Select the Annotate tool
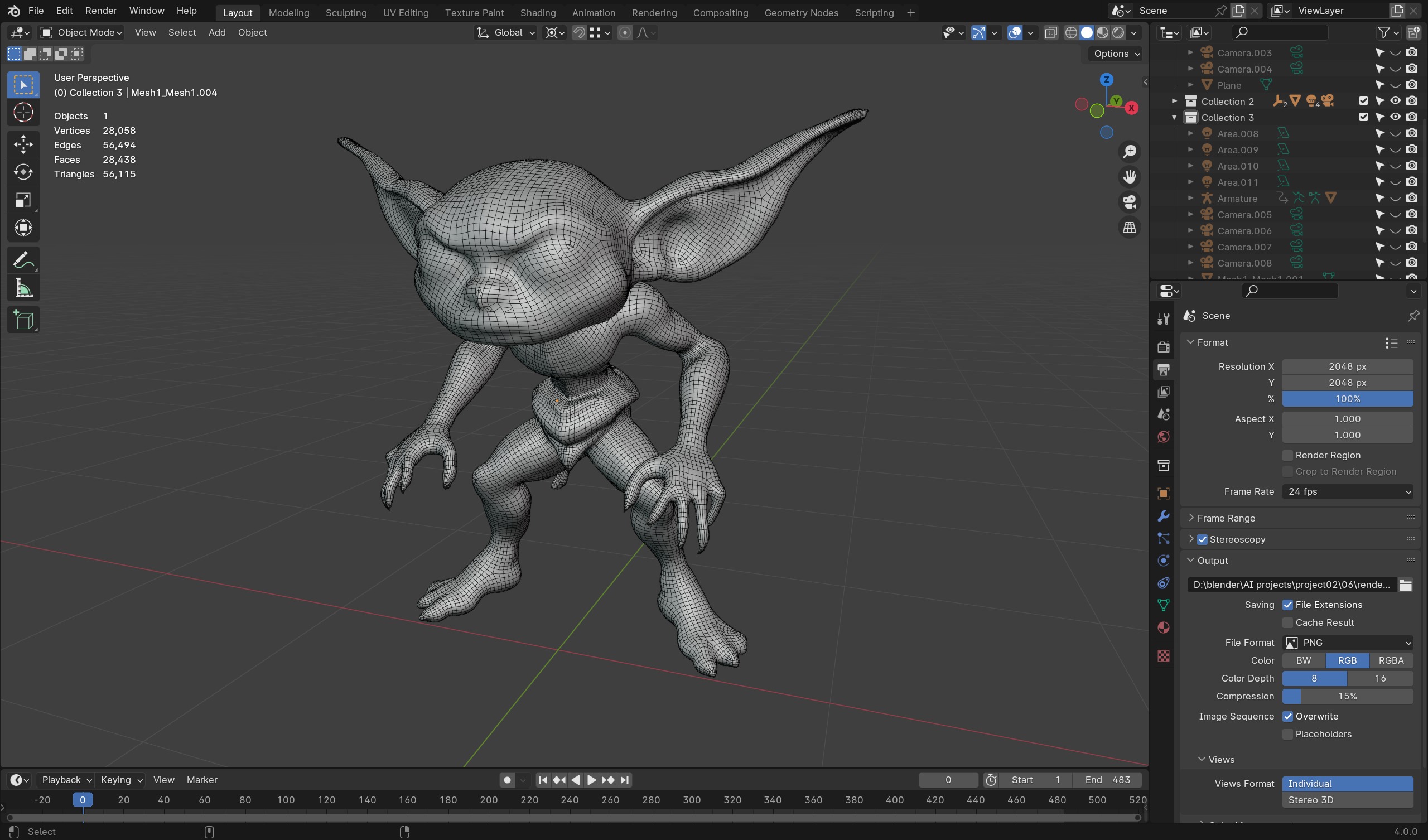 (x=23, y=260)
